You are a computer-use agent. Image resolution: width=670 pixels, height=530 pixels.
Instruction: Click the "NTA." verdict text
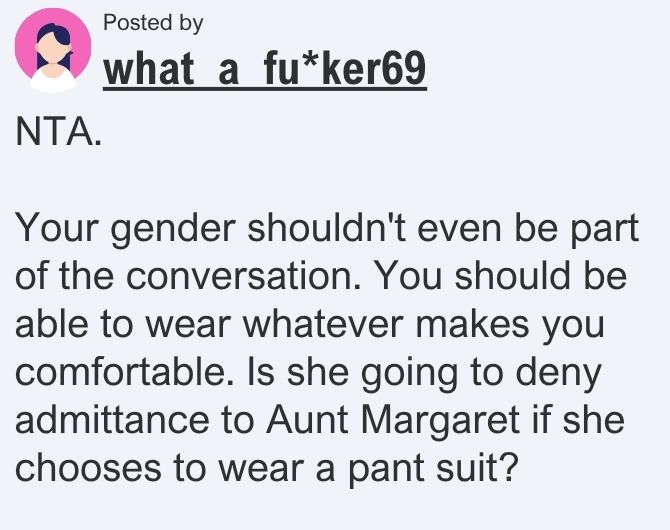[59, 131]
